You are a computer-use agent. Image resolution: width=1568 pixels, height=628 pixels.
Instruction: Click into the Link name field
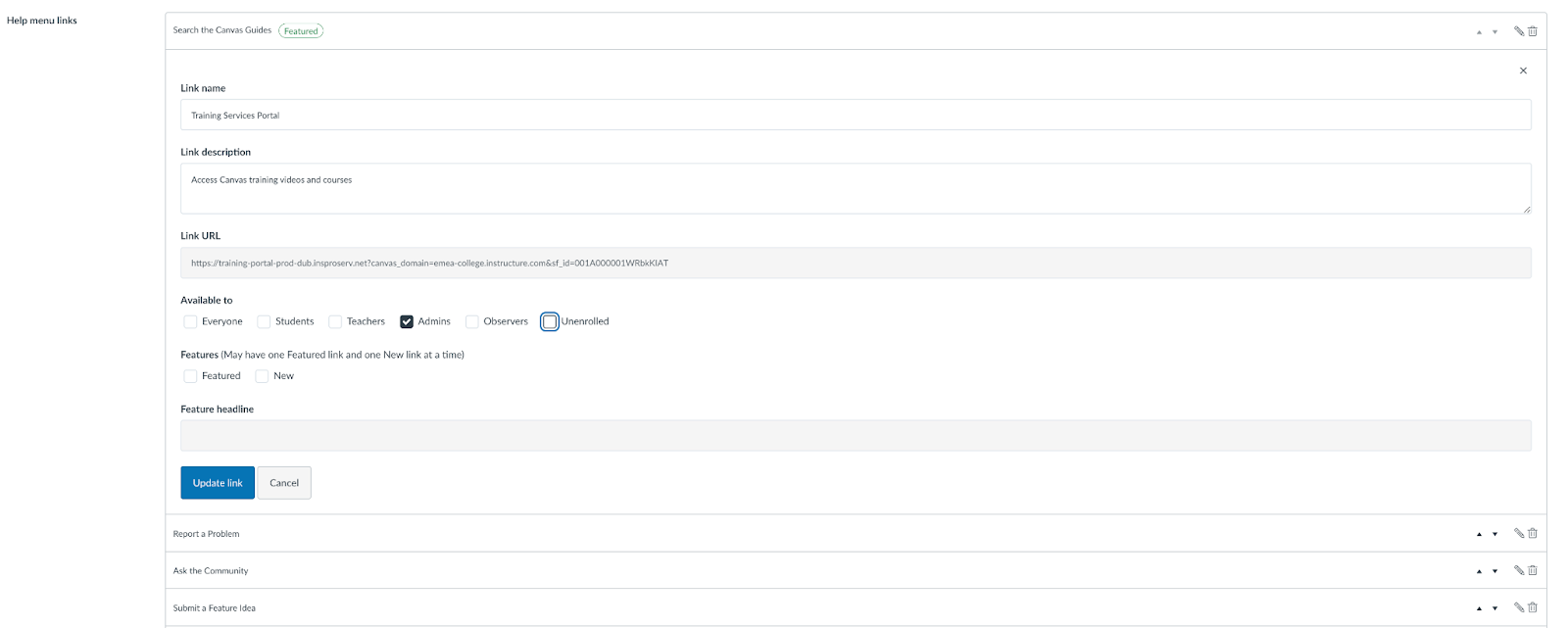[856, 115]
